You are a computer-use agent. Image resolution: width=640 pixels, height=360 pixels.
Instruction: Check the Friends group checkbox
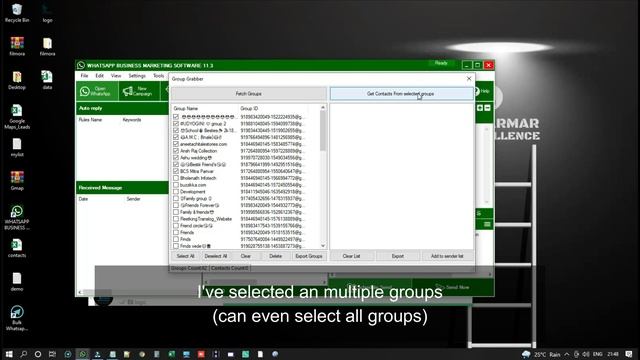[x=176, y=232]
